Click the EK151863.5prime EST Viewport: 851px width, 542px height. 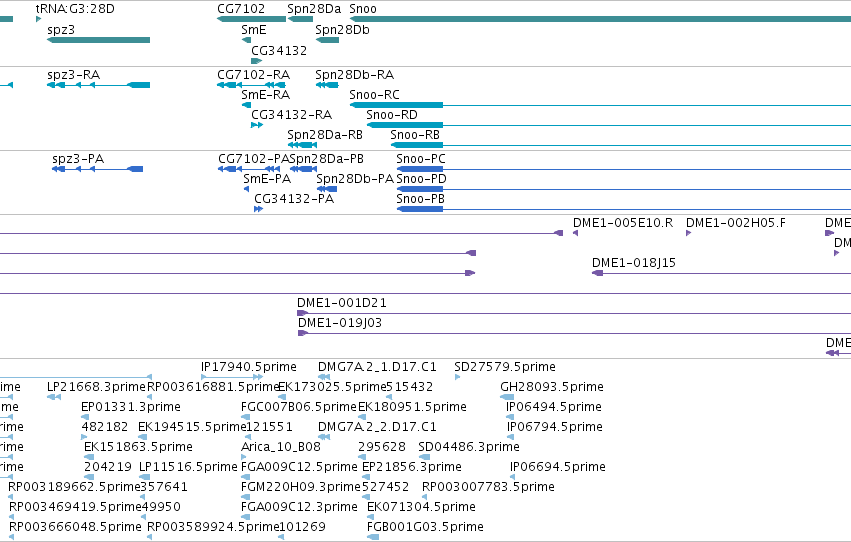click(89, 457)
